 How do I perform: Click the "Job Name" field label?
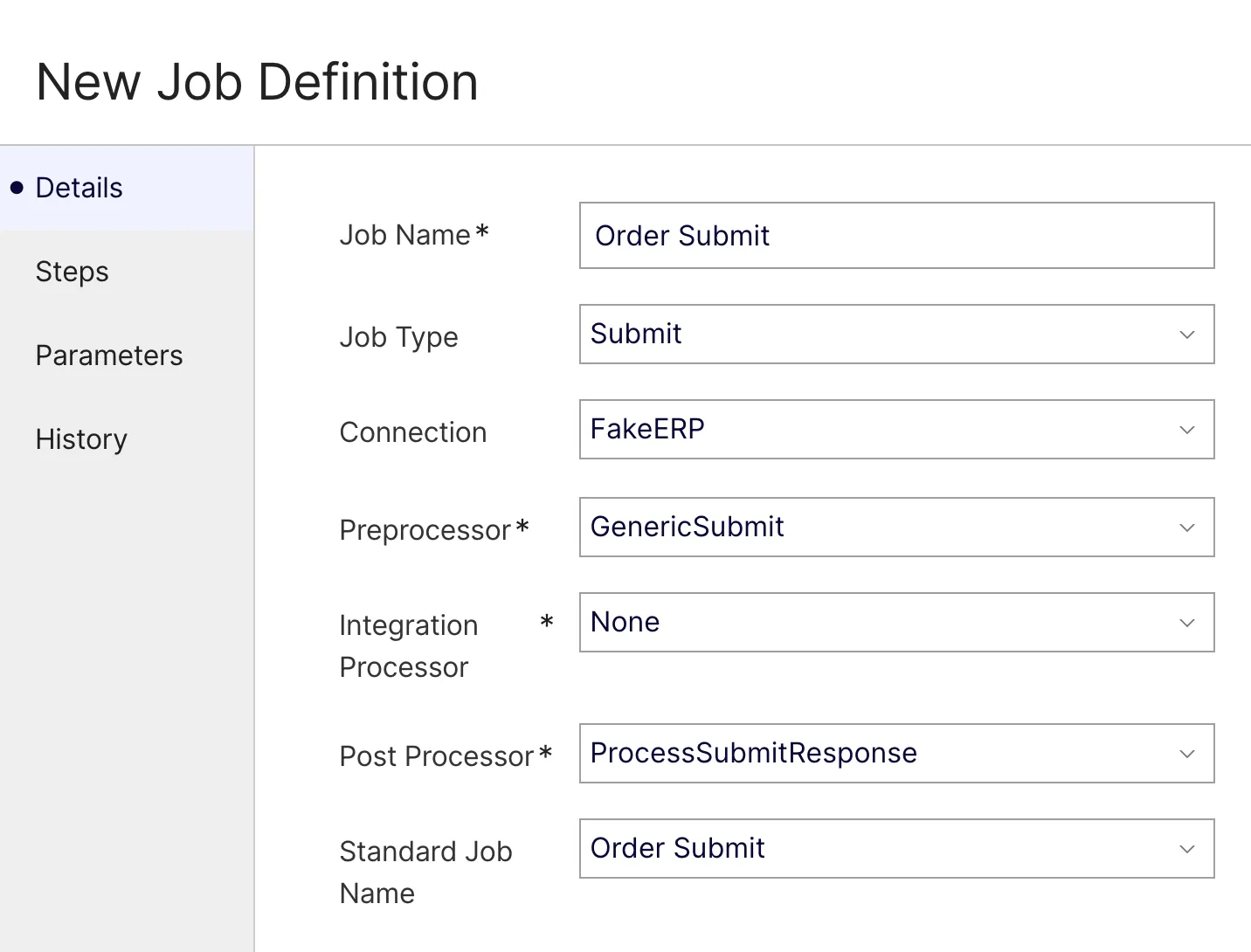[404, 235]
